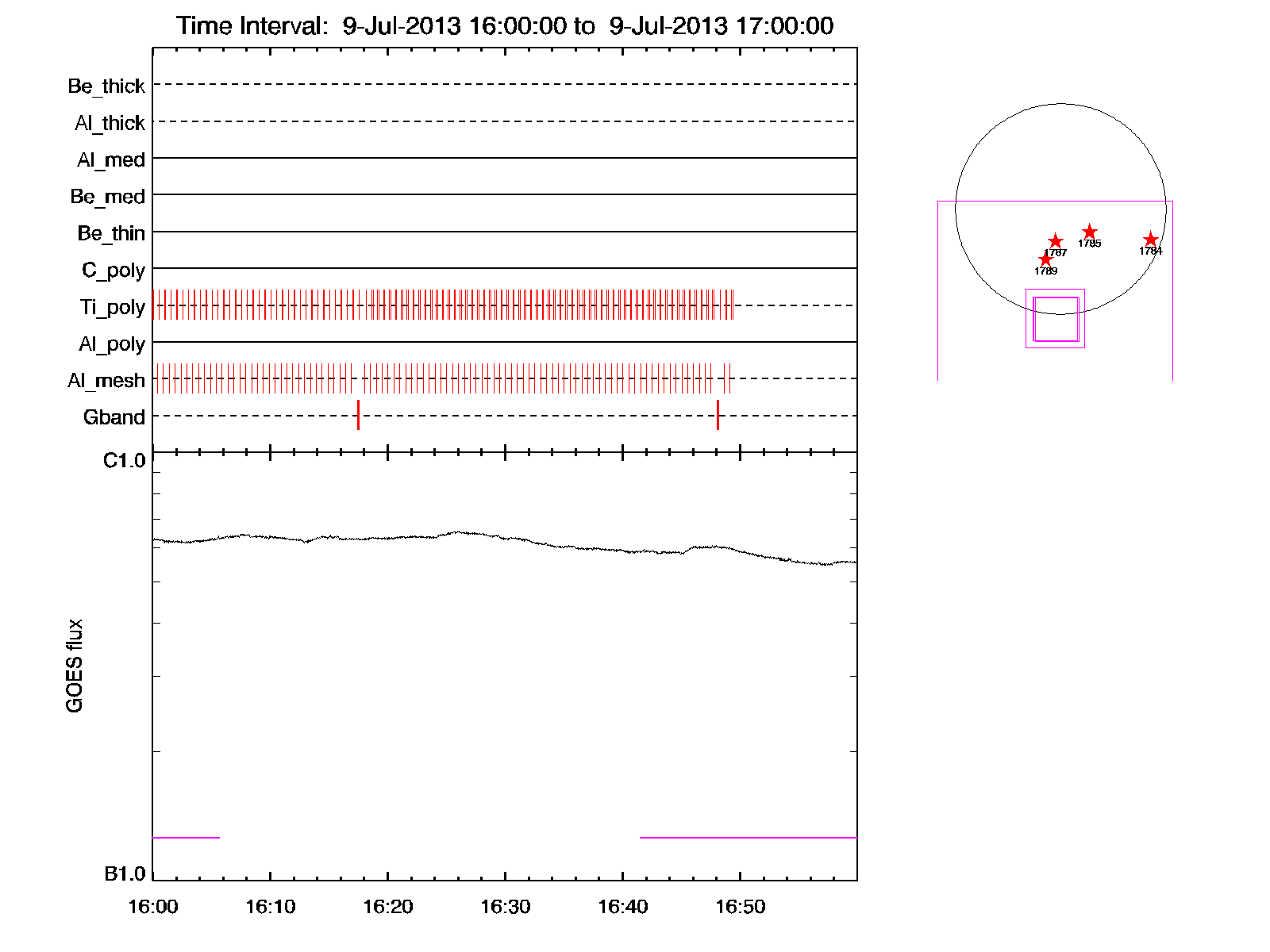Click the Ti_poly row label

click(112, 307)
